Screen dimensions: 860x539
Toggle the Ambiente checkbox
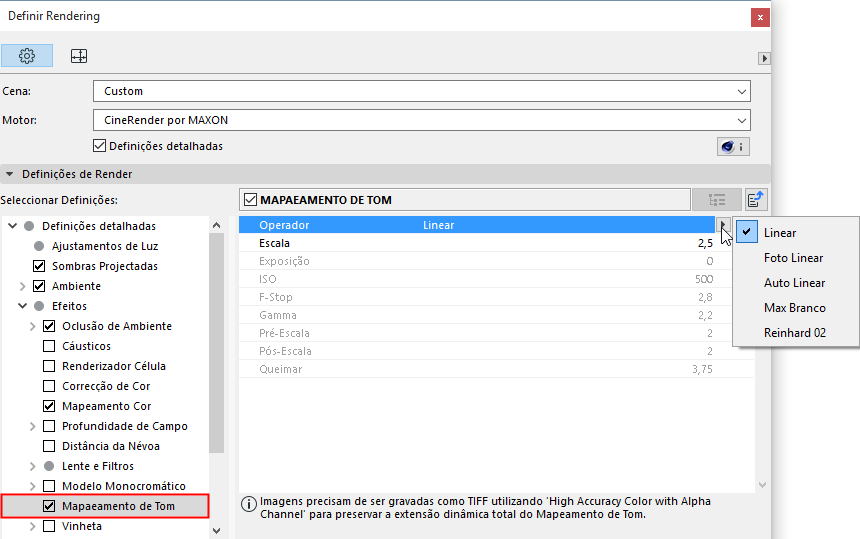39,286
